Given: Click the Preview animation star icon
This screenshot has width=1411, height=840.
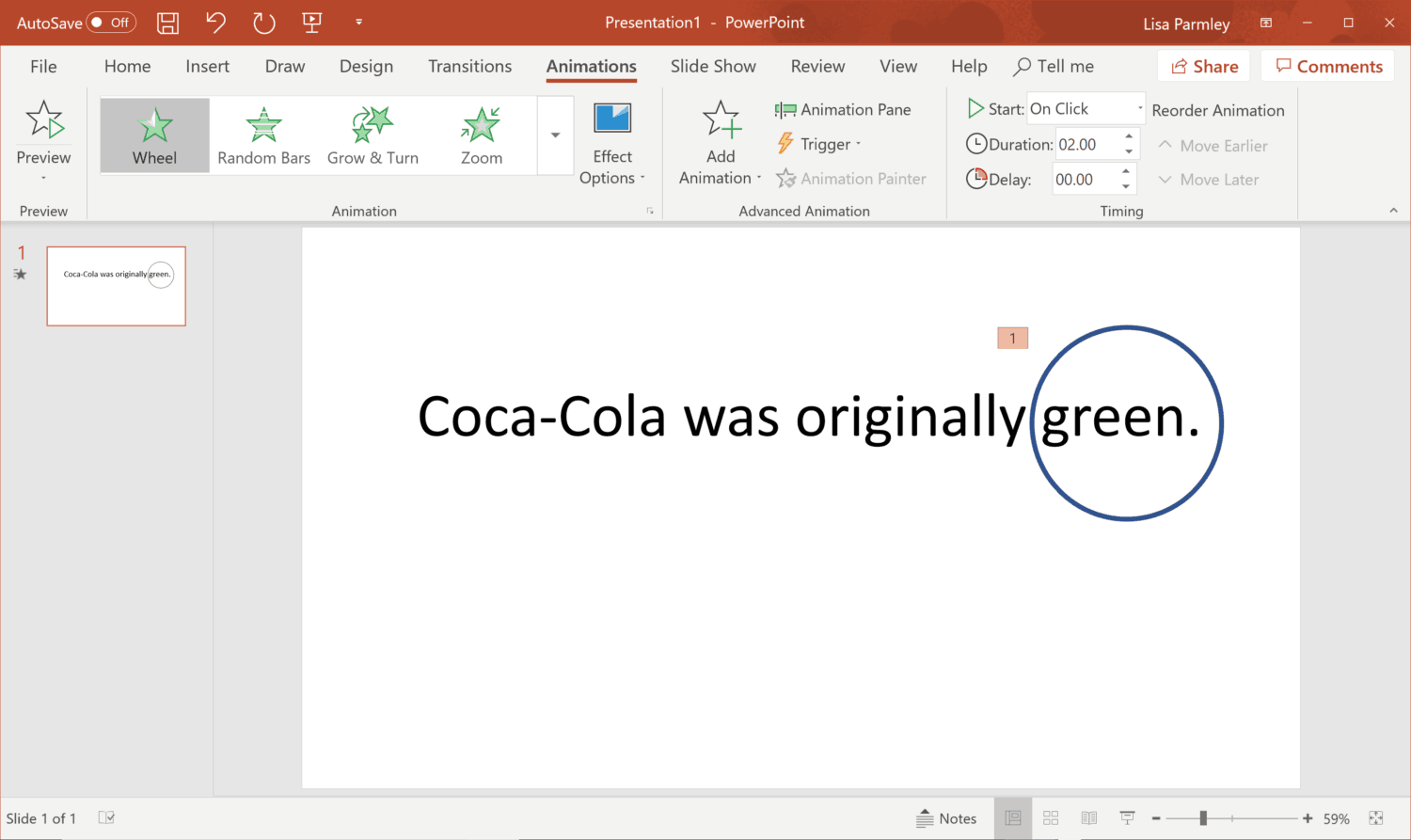Looking at the screenshot, I should tap(44, 120).
